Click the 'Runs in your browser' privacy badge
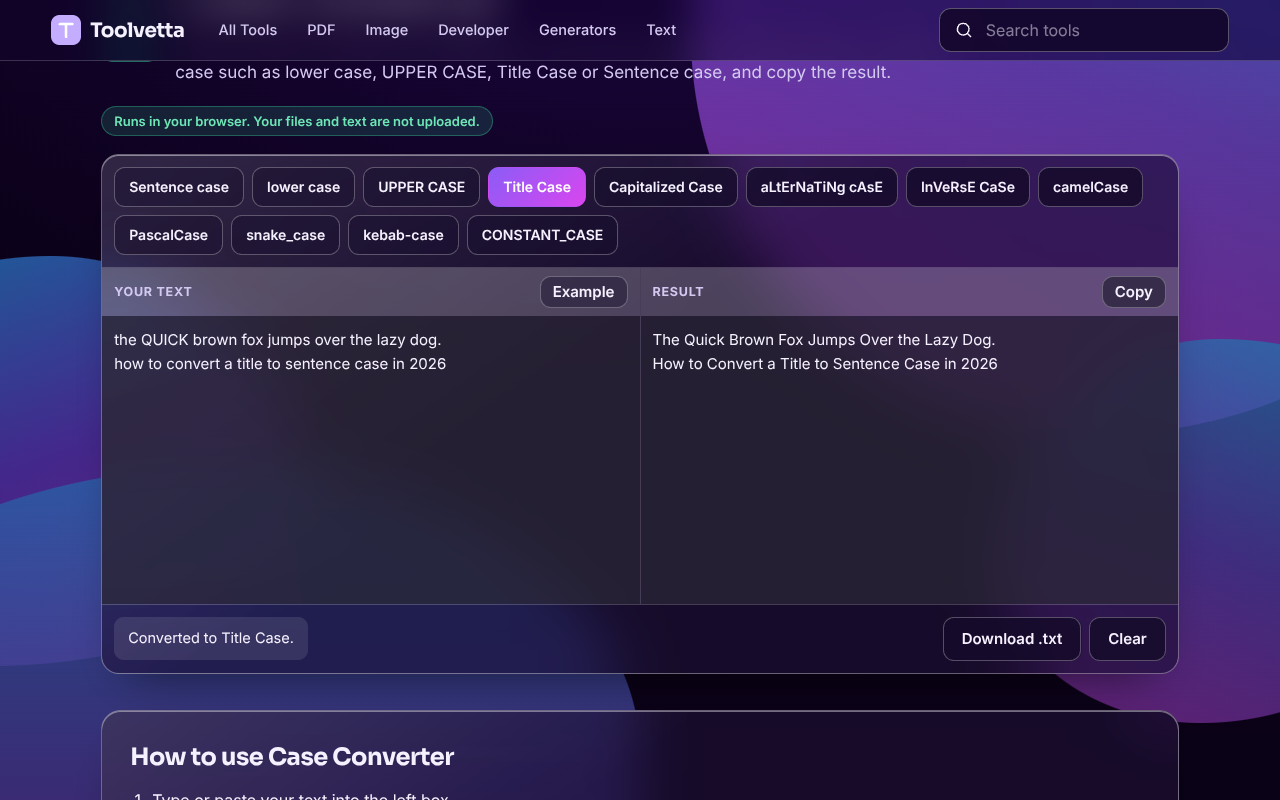This screenshot has width=1280, height=800. pos(297,121)
